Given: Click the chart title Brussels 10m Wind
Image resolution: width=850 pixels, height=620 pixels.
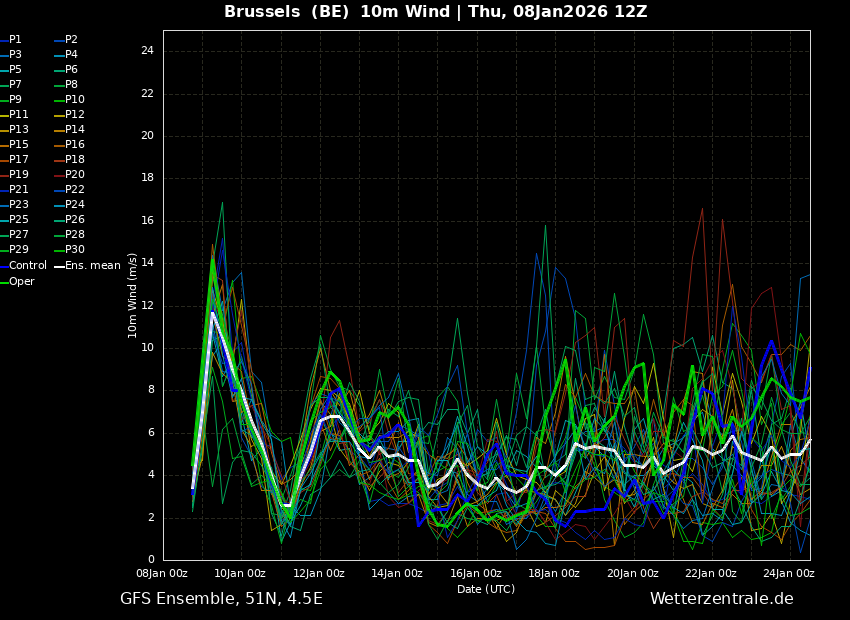Looking at the screenshot, I should 435,12.
